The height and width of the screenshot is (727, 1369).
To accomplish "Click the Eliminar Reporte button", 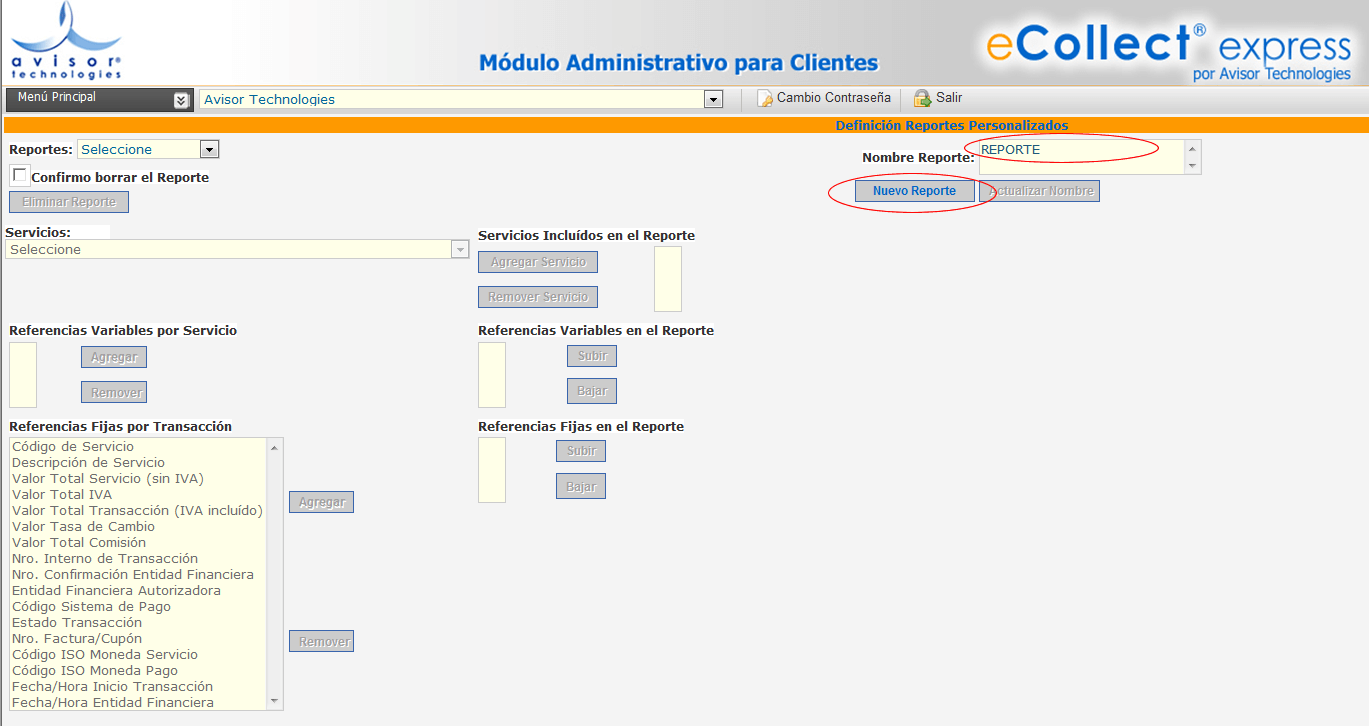I will [x=69, y=202].
